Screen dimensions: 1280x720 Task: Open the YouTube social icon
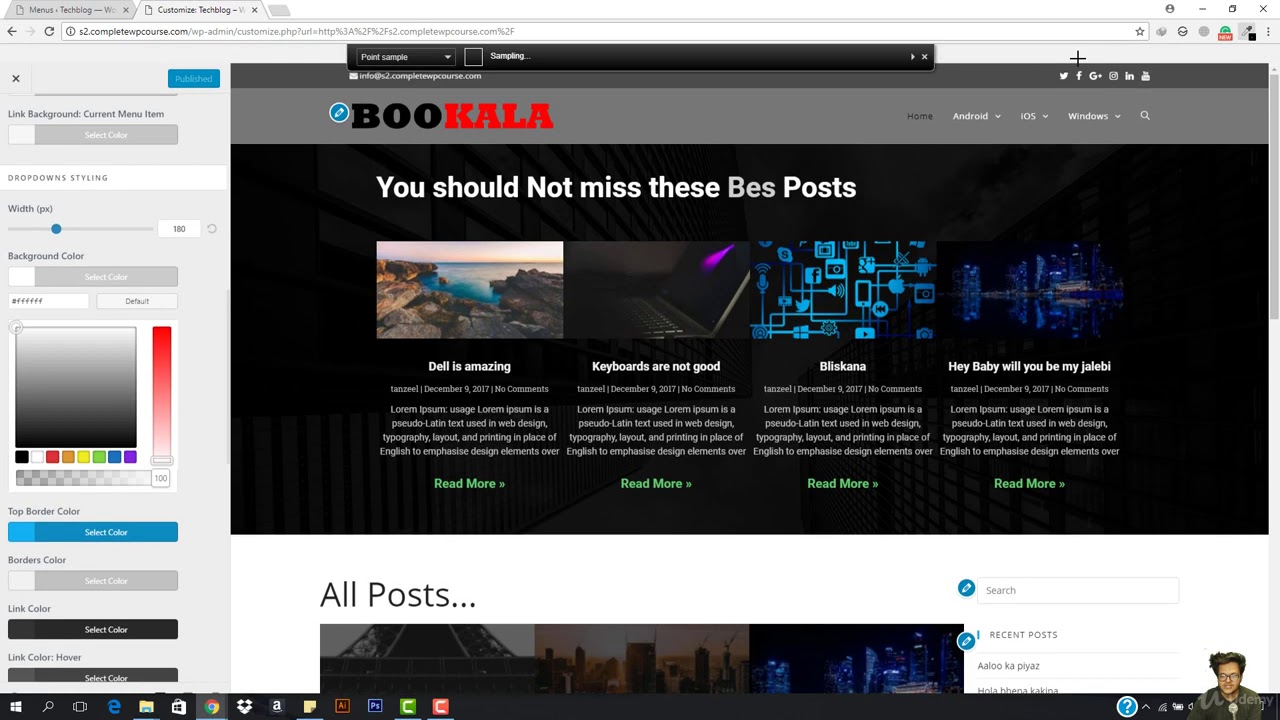(1146, 76)
